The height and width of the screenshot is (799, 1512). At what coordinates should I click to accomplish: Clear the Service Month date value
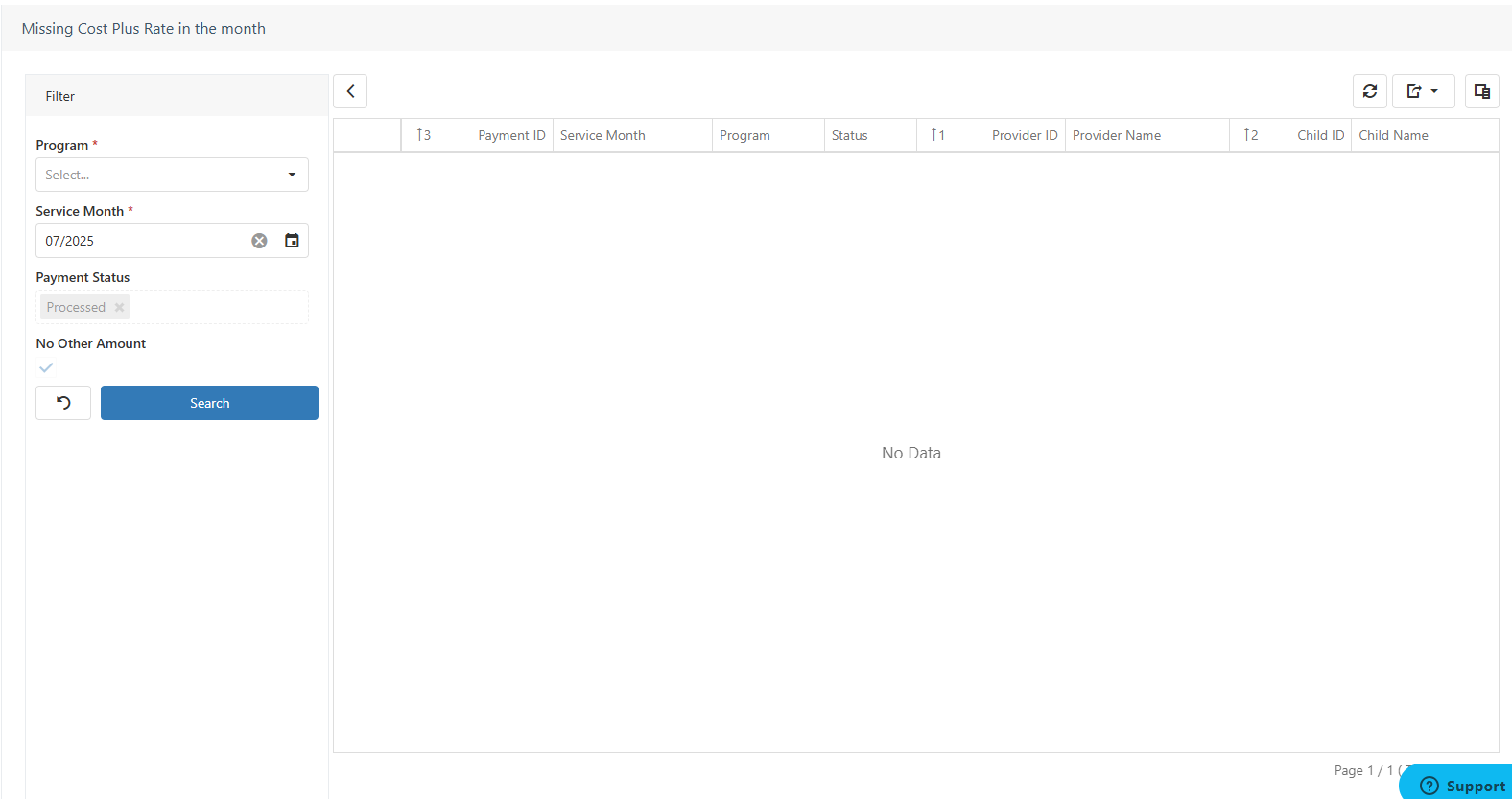[x=259, y=241]
